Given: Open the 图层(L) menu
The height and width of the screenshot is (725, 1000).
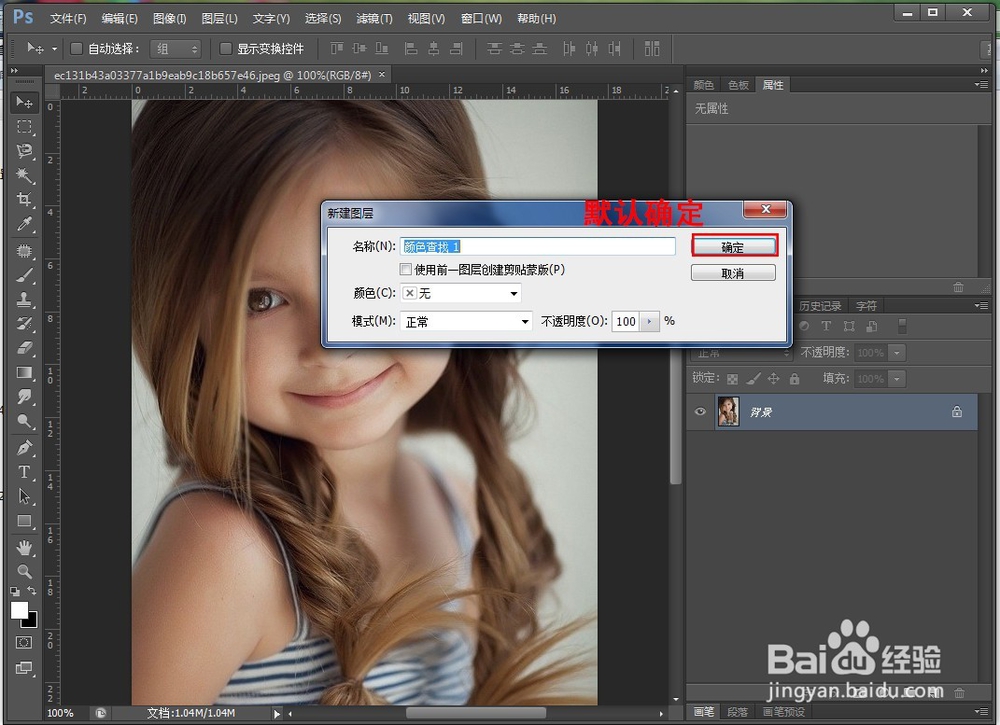Looking at the screenshot, I should click(219, 18).
